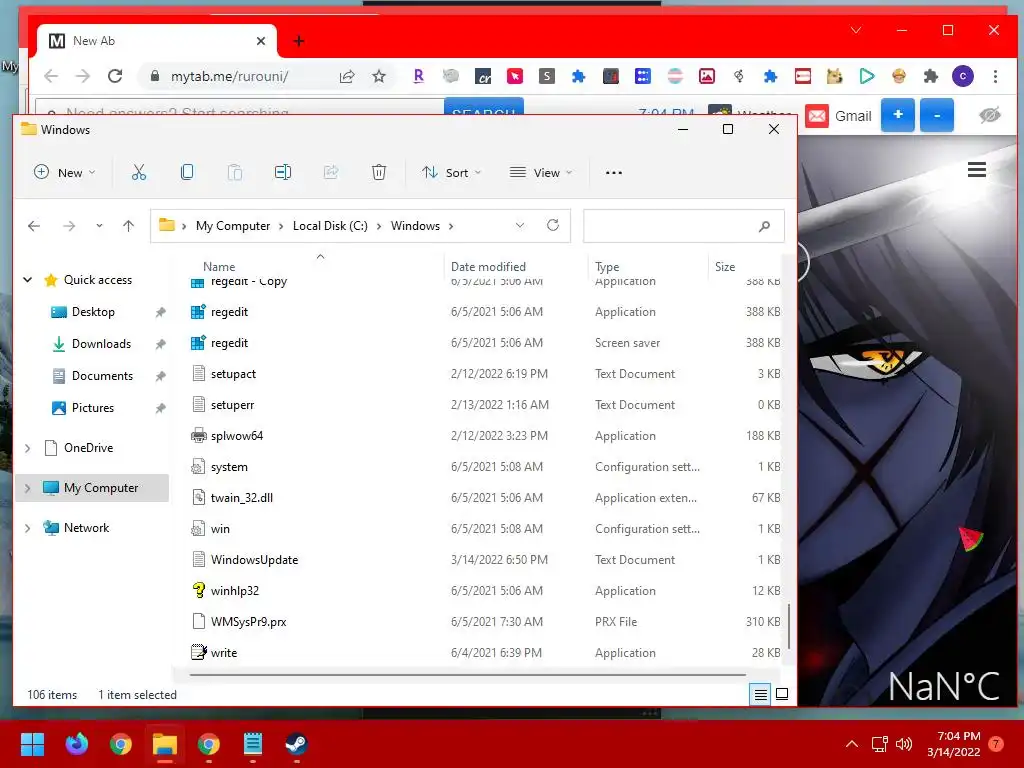Open Desktop in Quick access
The width and height of the screenshot is (1024, 768).
click(93, 312)
